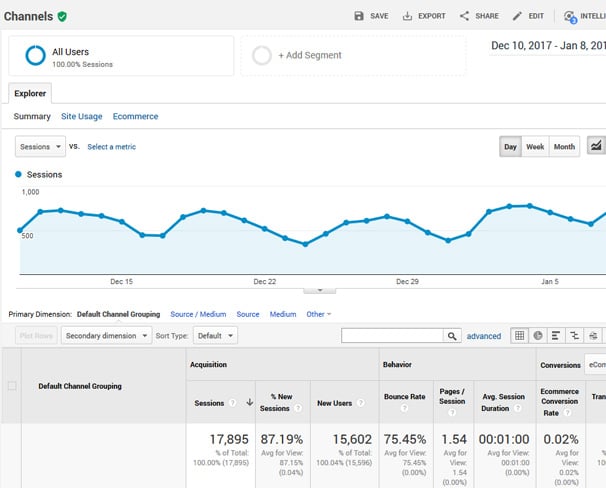
Task: Click the Dec 22 data point on the chart
Action: click(265, 229)
